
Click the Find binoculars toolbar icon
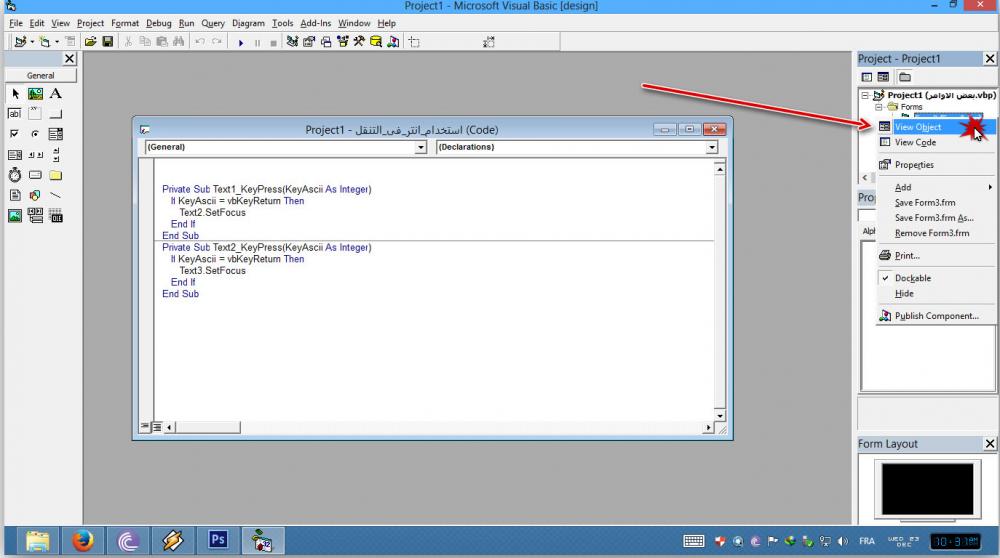(179, 41)
